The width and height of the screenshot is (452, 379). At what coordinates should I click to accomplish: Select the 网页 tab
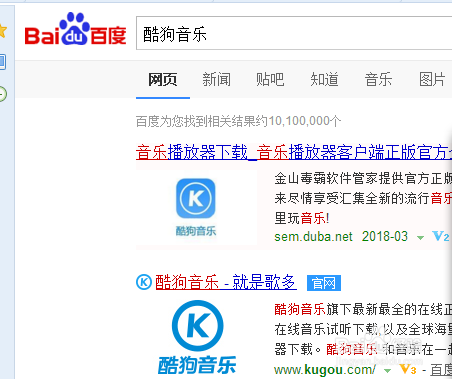(x=163, y=80)
